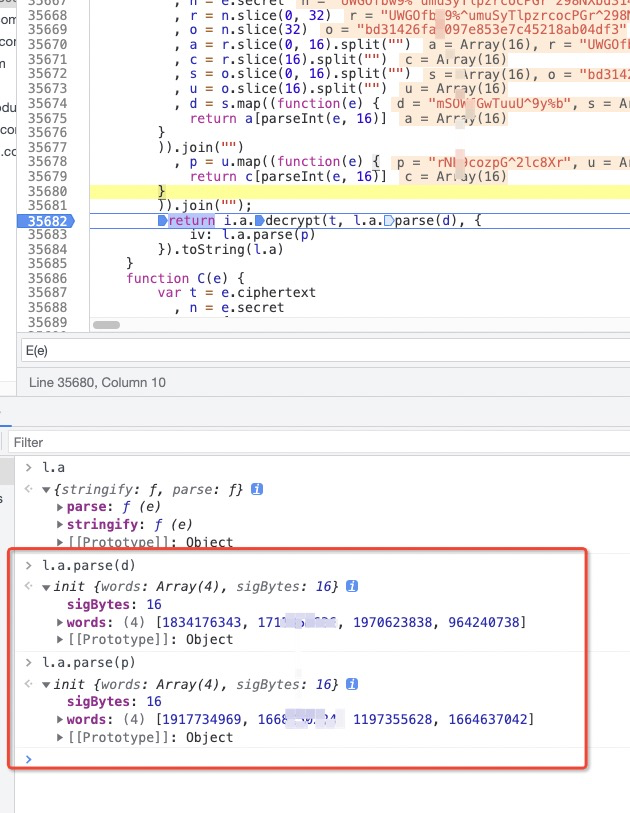This screenshot has width=630, height=813.
Task: Click the console Filter input field
Action: point(319,442)
